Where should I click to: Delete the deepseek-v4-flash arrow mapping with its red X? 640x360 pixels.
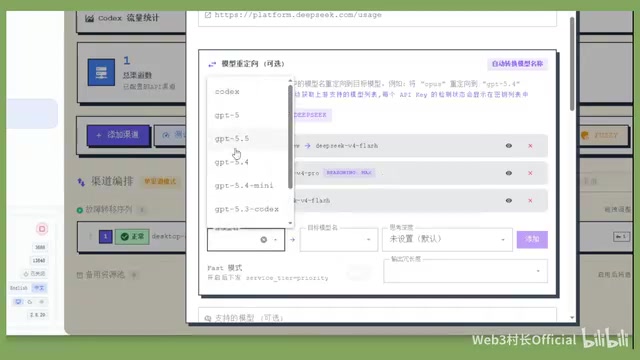[530, 146]
